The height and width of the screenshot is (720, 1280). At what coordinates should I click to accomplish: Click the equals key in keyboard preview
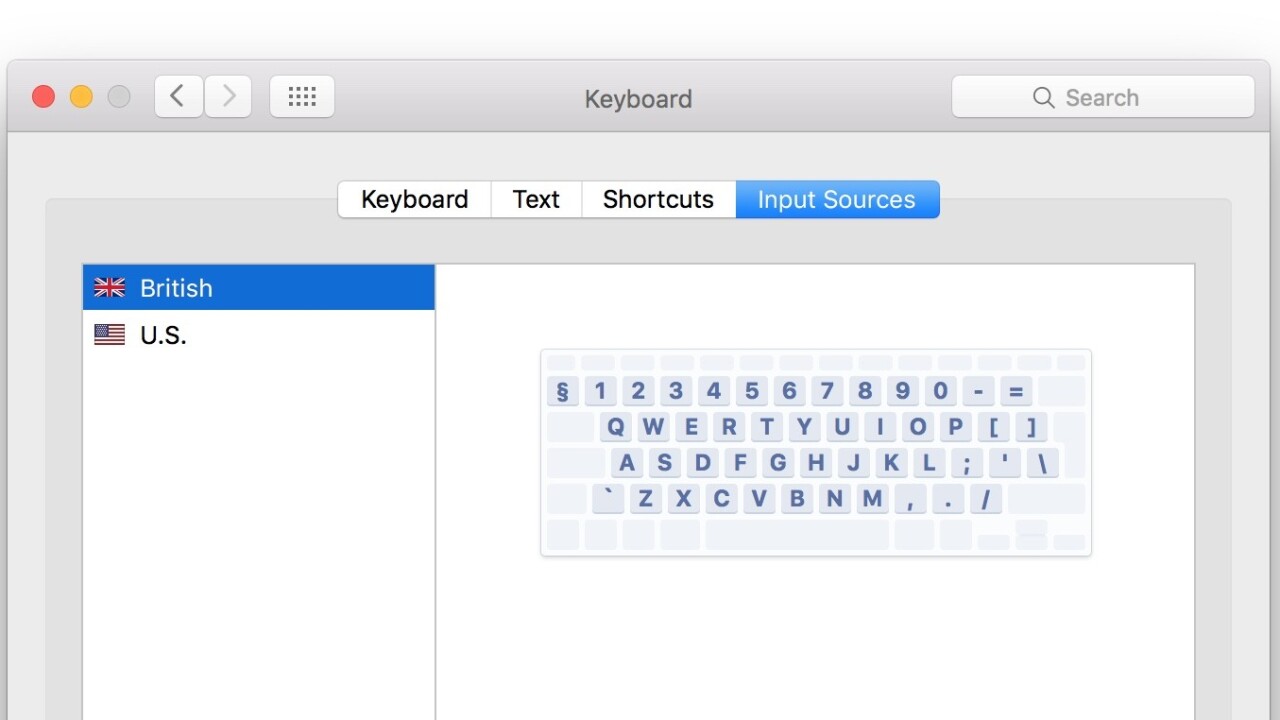click(x=1016, y=391)
